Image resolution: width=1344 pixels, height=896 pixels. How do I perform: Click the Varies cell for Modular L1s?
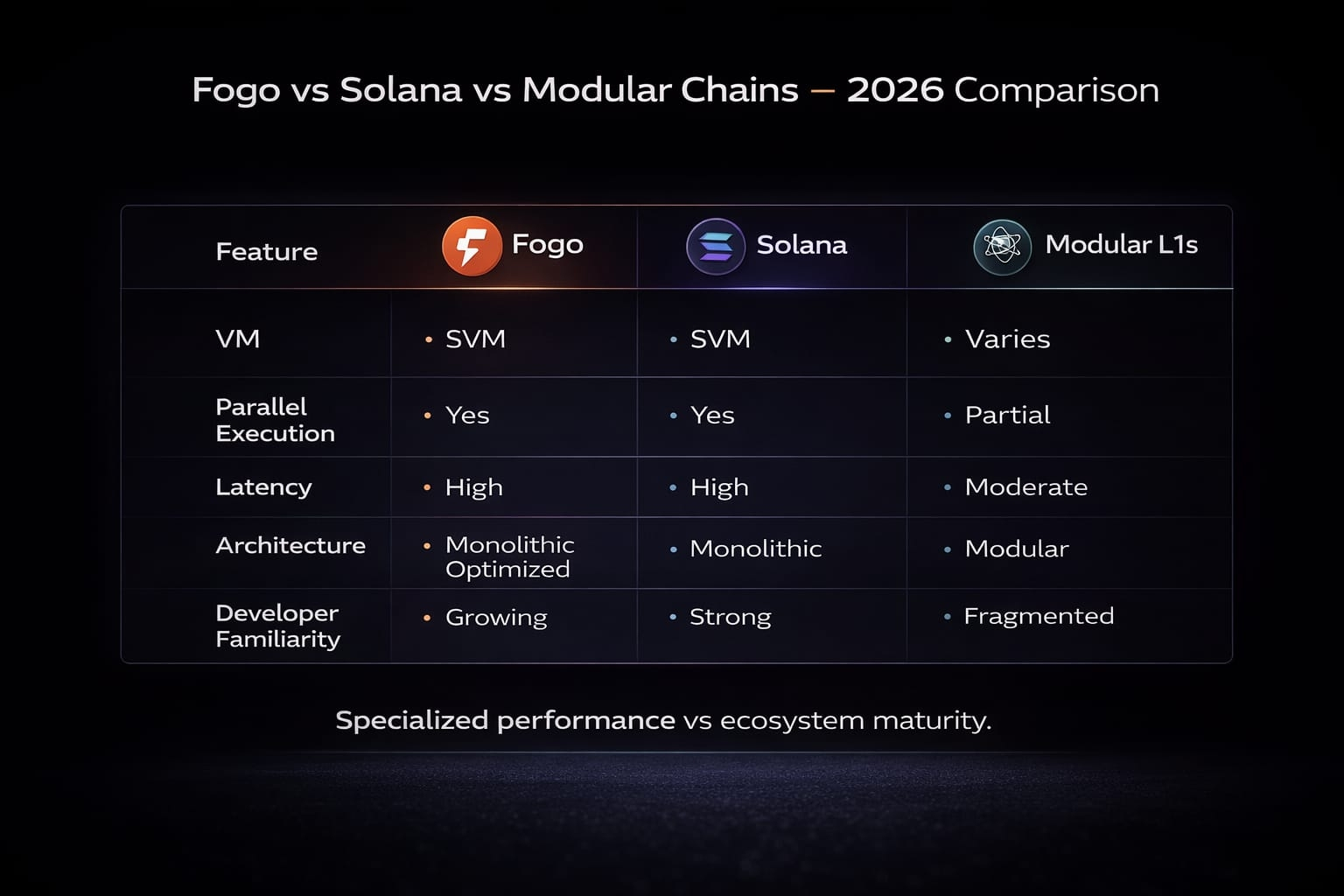coord(1007,339)
